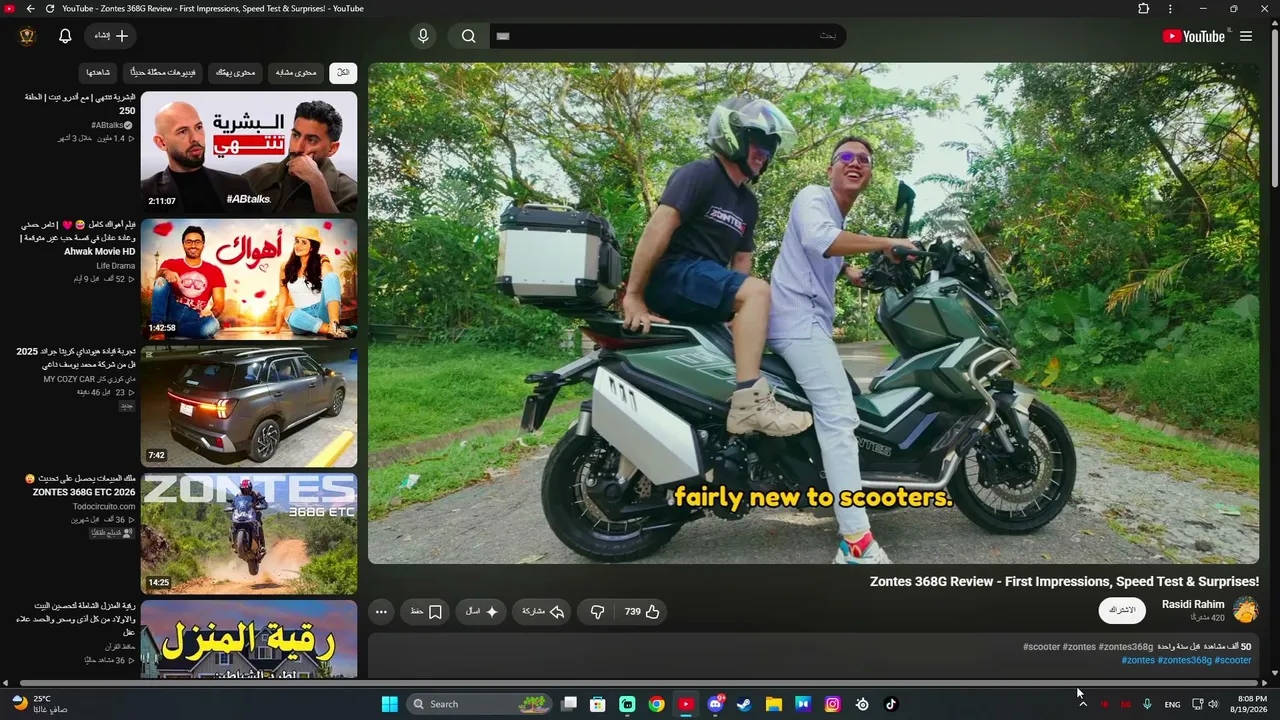This screenshot has height=720, width=1280.
Task: Open Chrome from the taskbar
Action: (656, 704)
